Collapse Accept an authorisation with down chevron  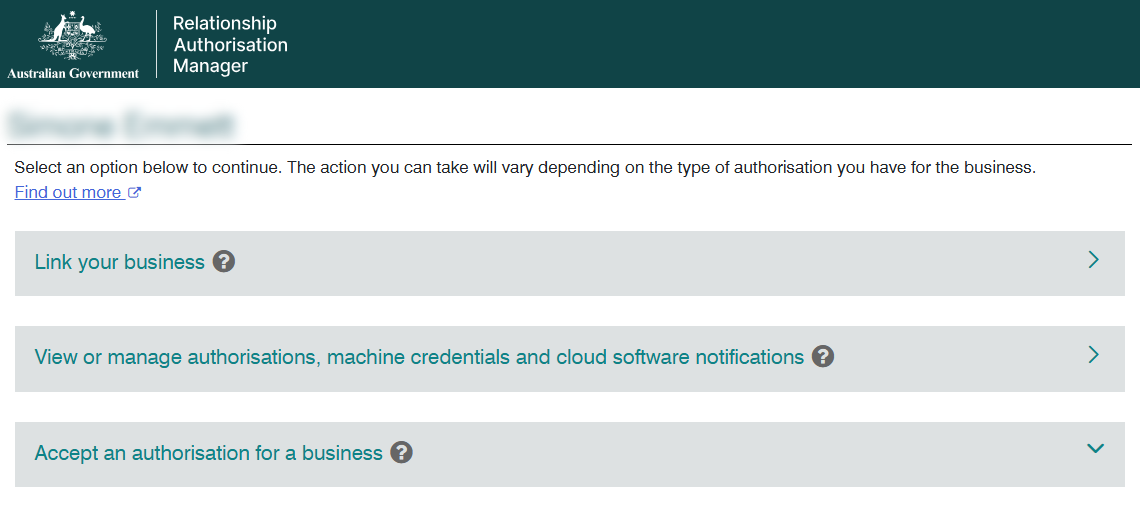point(1094,449)
